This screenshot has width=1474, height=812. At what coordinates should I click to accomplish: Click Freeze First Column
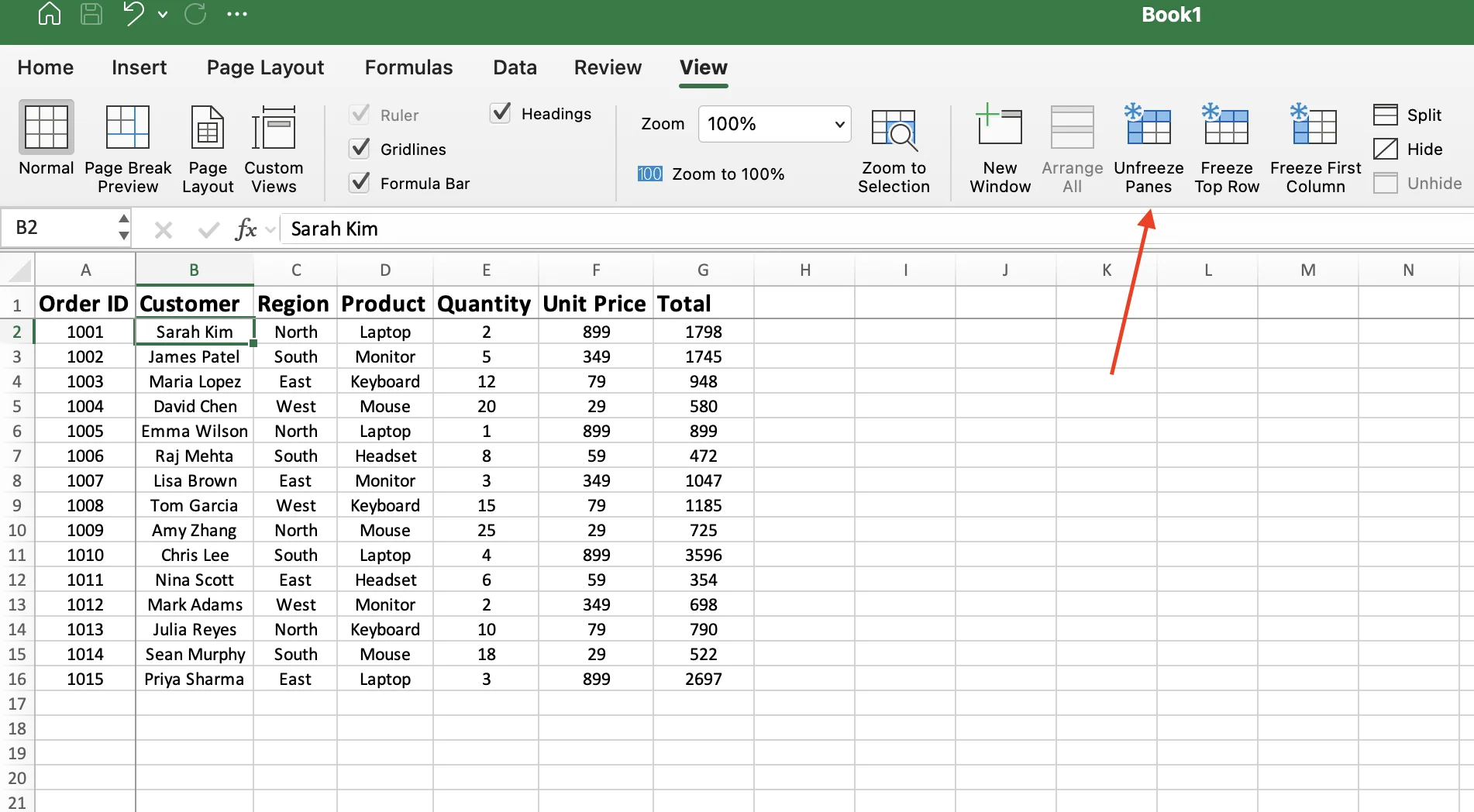(1314, 147)
